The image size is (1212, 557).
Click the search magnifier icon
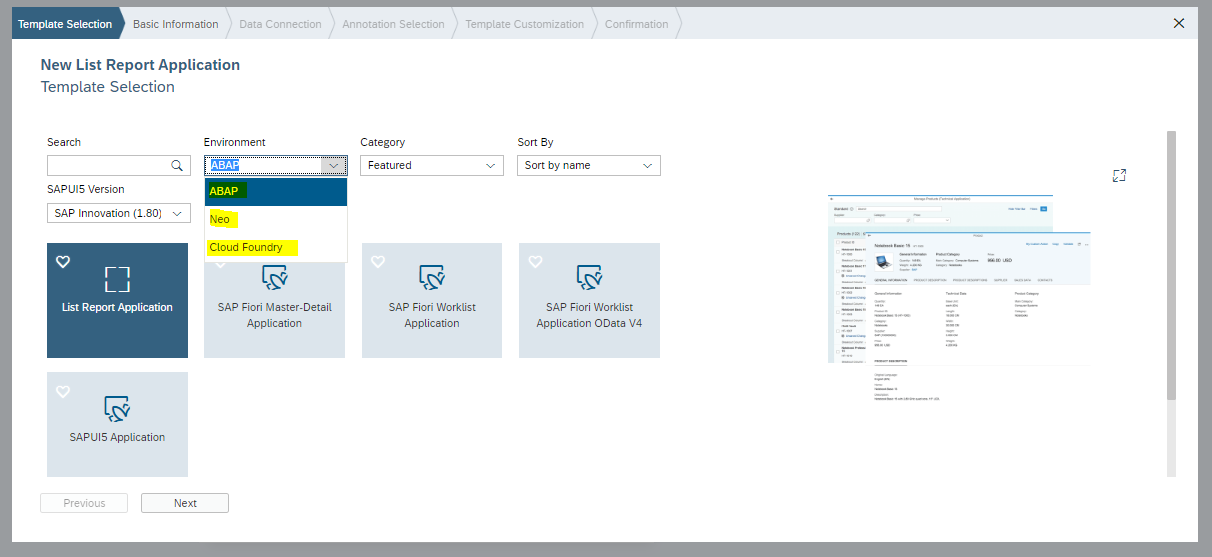177,166
